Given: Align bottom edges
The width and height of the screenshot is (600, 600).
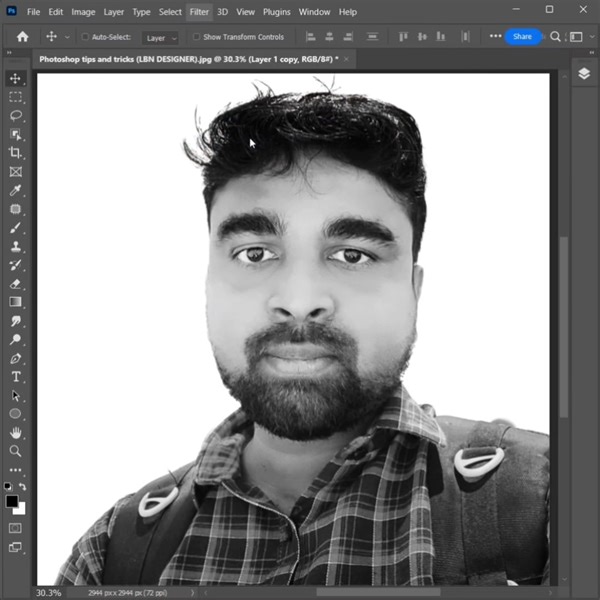Looking at the screenshot, I should pos(441,37).
